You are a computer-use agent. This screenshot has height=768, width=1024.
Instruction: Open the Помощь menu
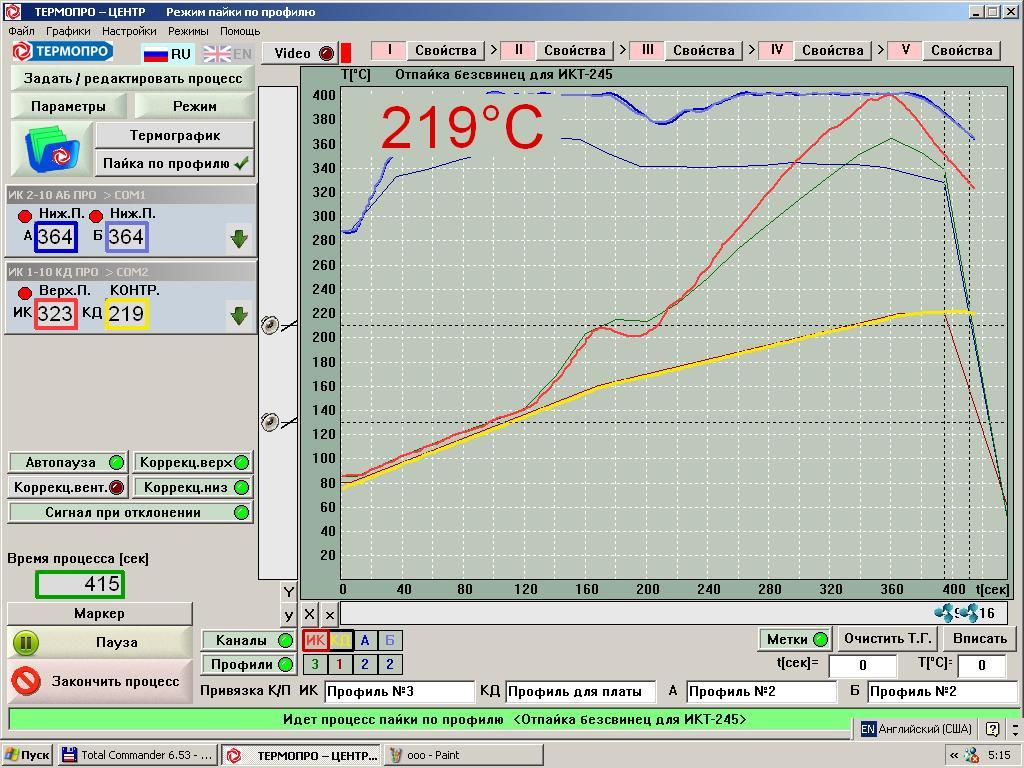point(240,31)
